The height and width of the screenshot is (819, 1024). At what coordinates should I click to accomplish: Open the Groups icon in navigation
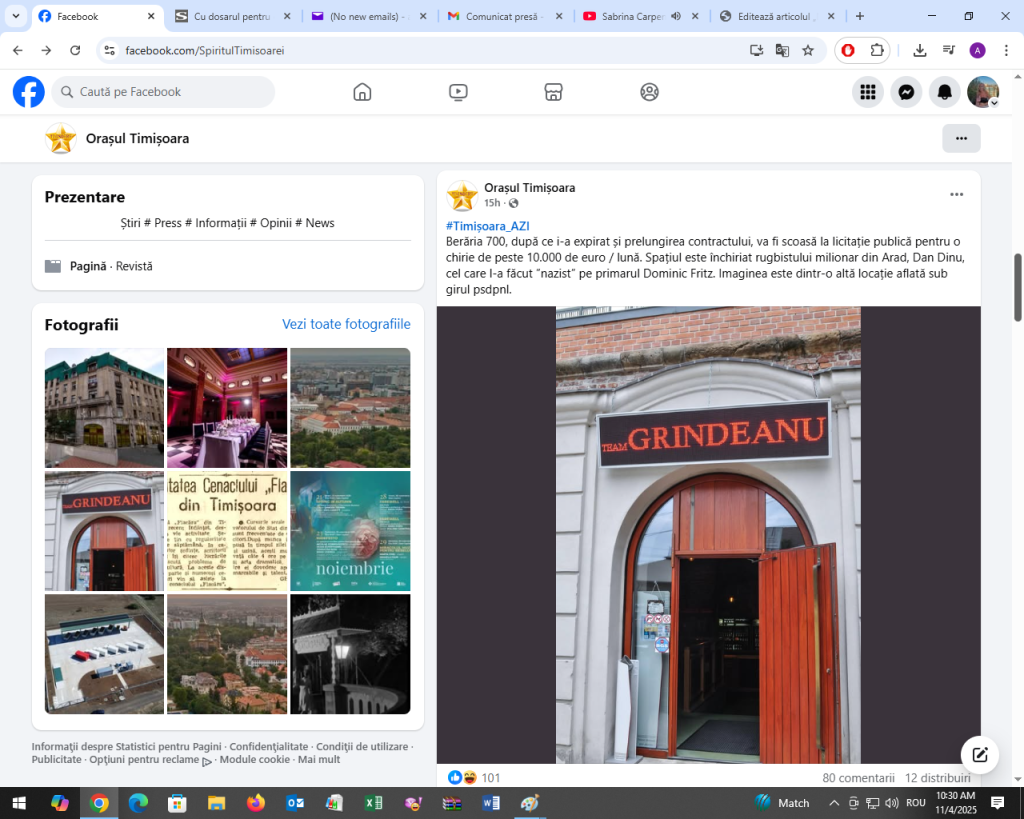(649, 92)
